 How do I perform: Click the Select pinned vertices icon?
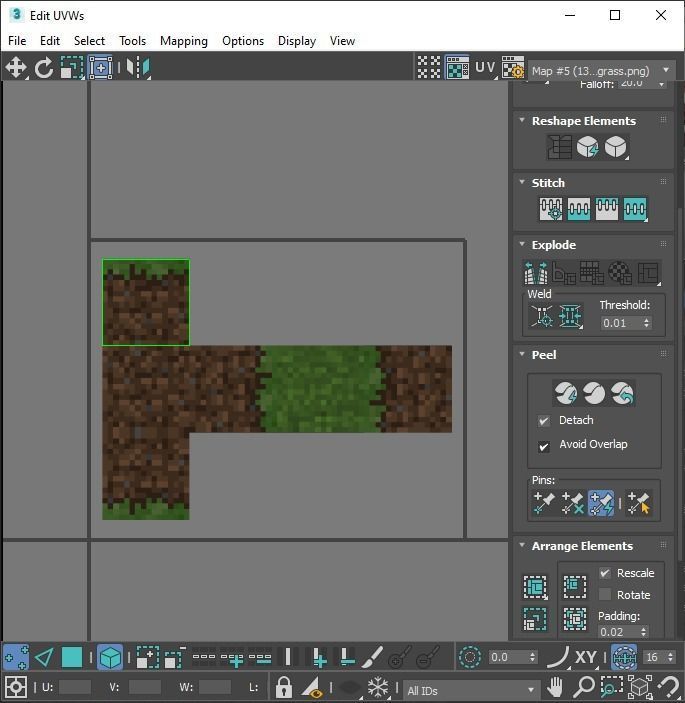click(x=638, y=503)
